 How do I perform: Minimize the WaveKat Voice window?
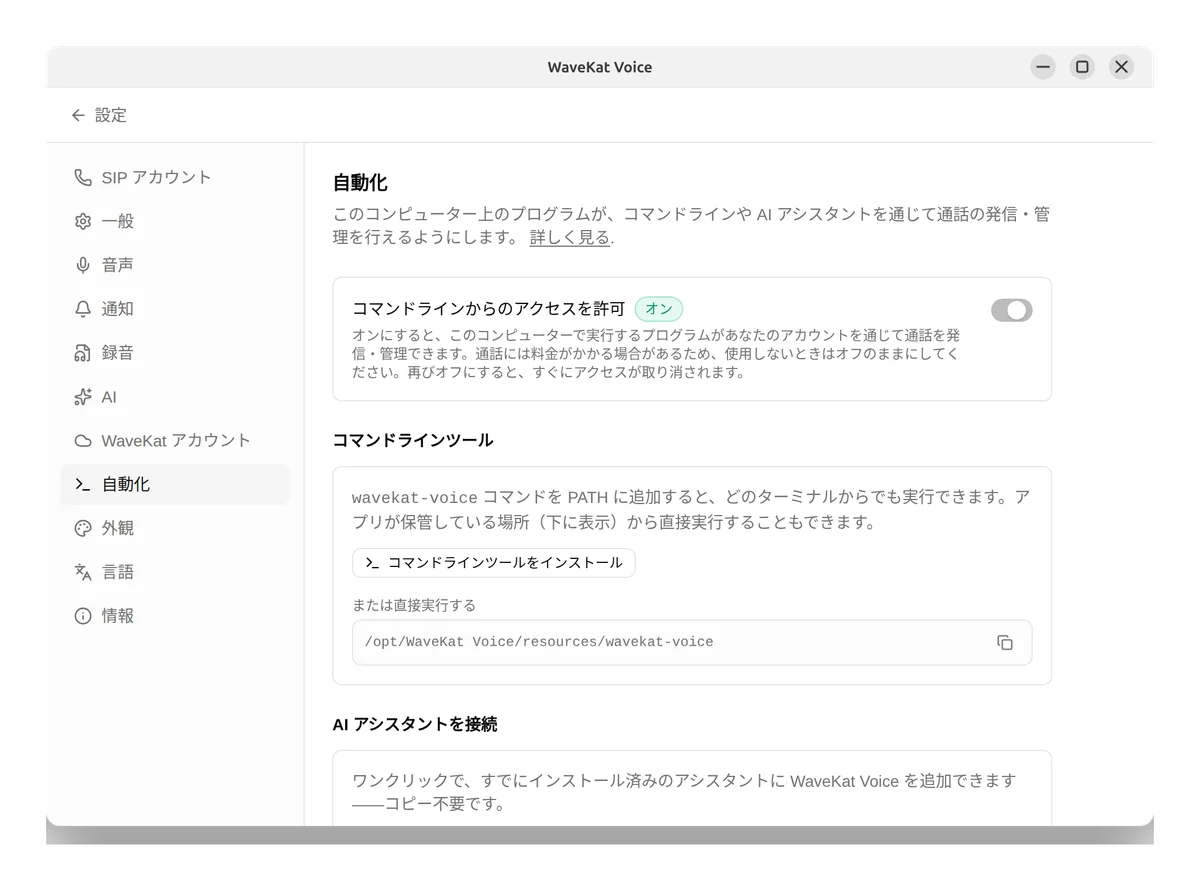pos(1043,67)
